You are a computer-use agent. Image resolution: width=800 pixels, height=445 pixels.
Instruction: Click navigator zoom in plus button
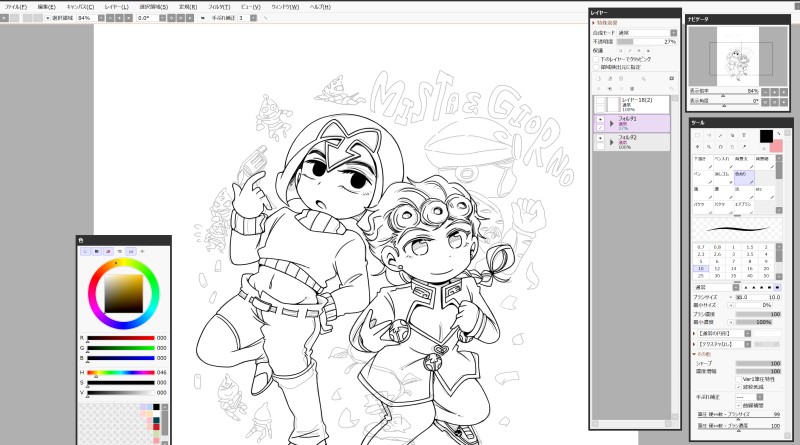[774, 91]
